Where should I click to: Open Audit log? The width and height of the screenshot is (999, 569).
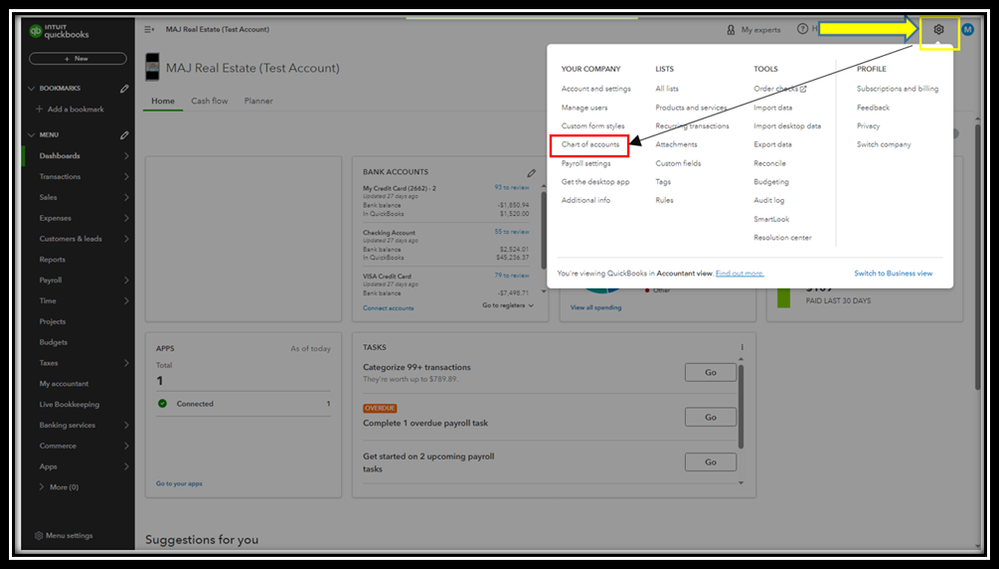[769, 200]
